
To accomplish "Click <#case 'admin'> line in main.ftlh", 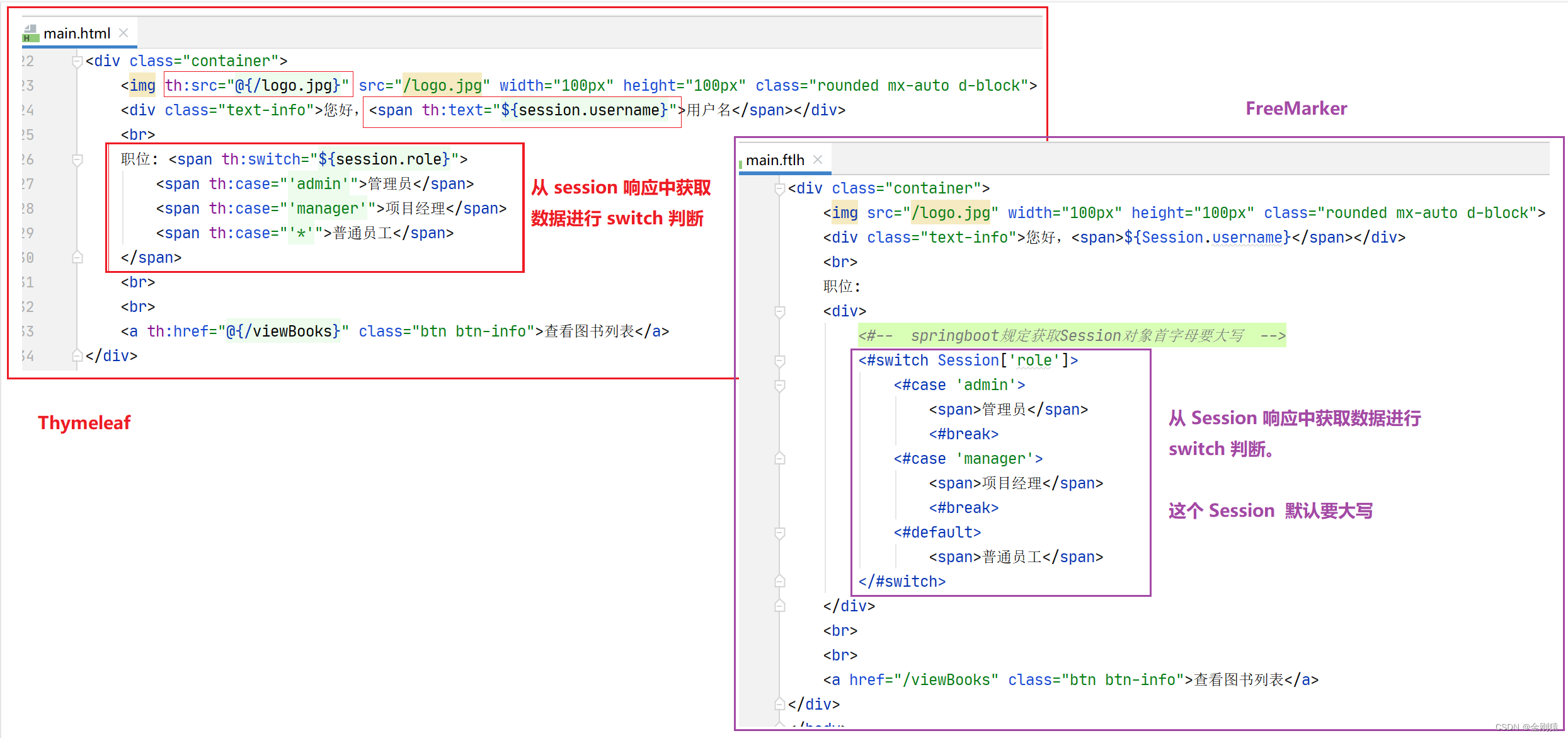I will (959, 385).
